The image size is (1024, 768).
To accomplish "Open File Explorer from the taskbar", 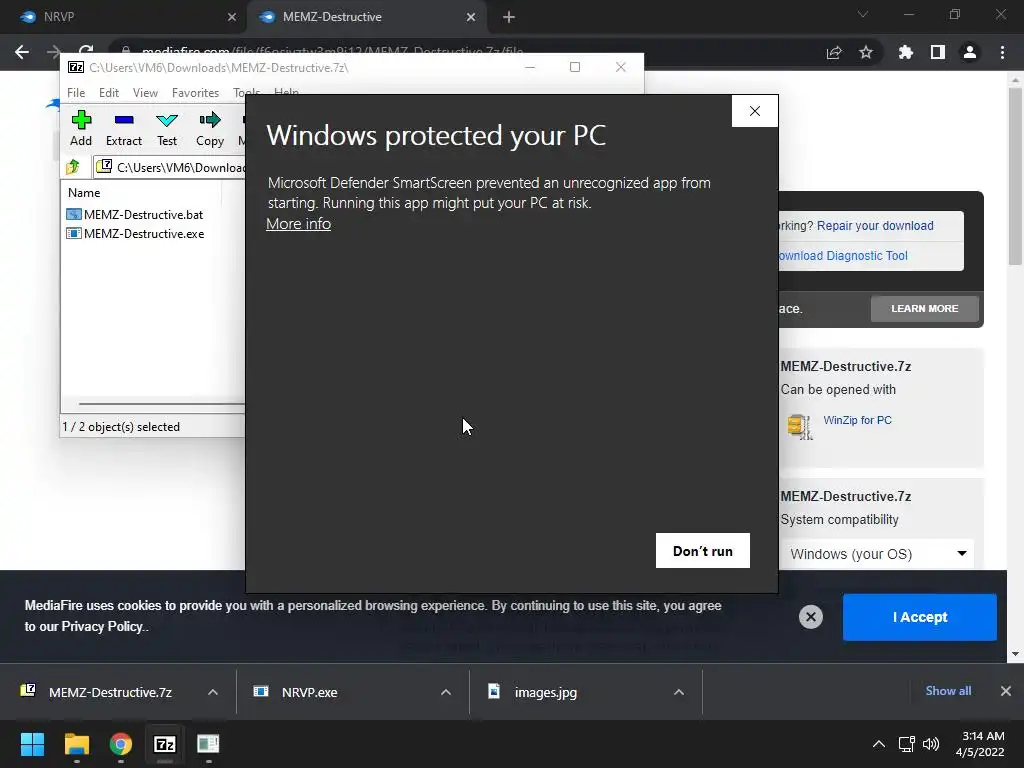I will [x=76, y=744].
